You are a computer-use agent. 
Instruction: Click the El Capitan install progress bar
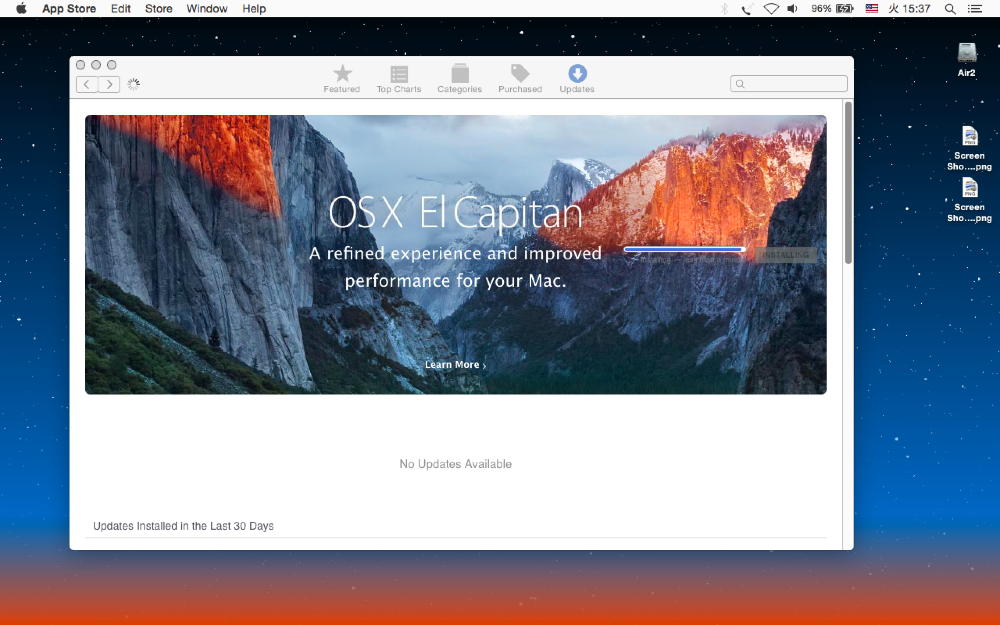pos(684,249)
